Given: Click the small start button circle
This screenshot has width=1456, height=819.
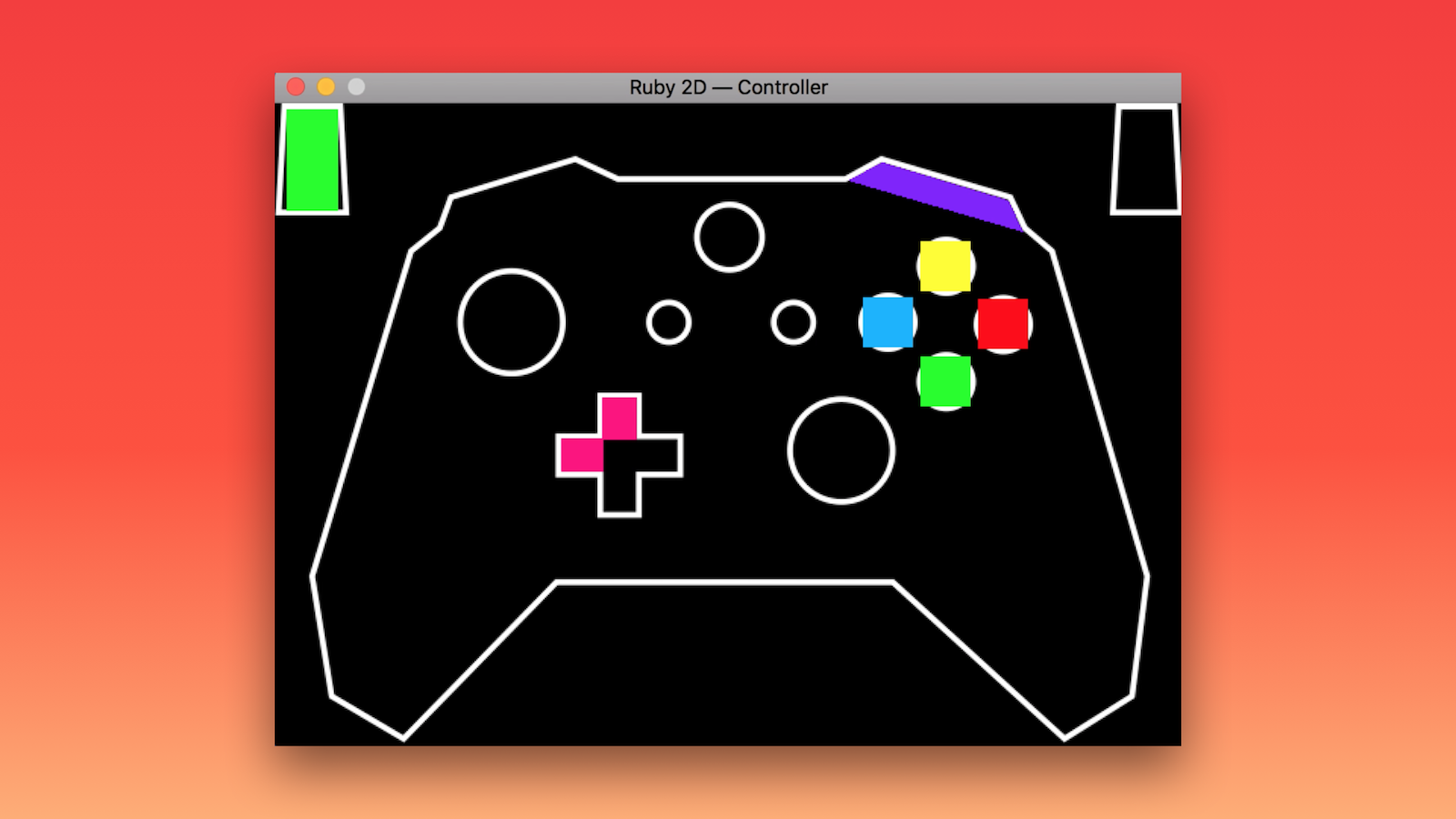Looking at the screenshot, I should pyautogui.click(x=794, y=322).
